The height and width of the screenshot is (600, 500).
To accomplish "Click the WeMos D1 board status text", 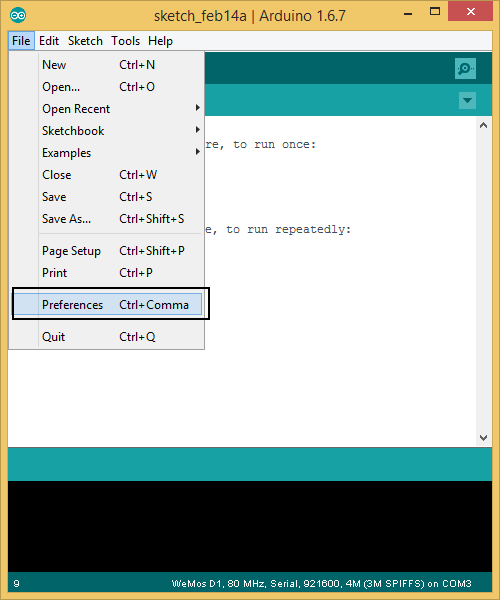I will point(321,584).
